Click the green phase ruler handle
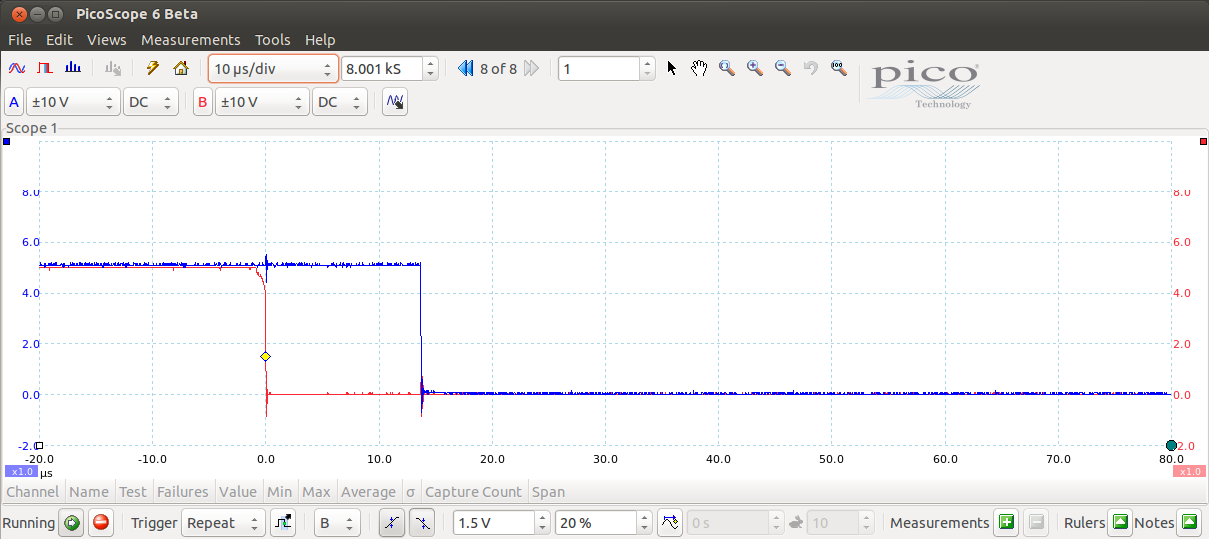The image size is (1209, 539). point(1171,445)
